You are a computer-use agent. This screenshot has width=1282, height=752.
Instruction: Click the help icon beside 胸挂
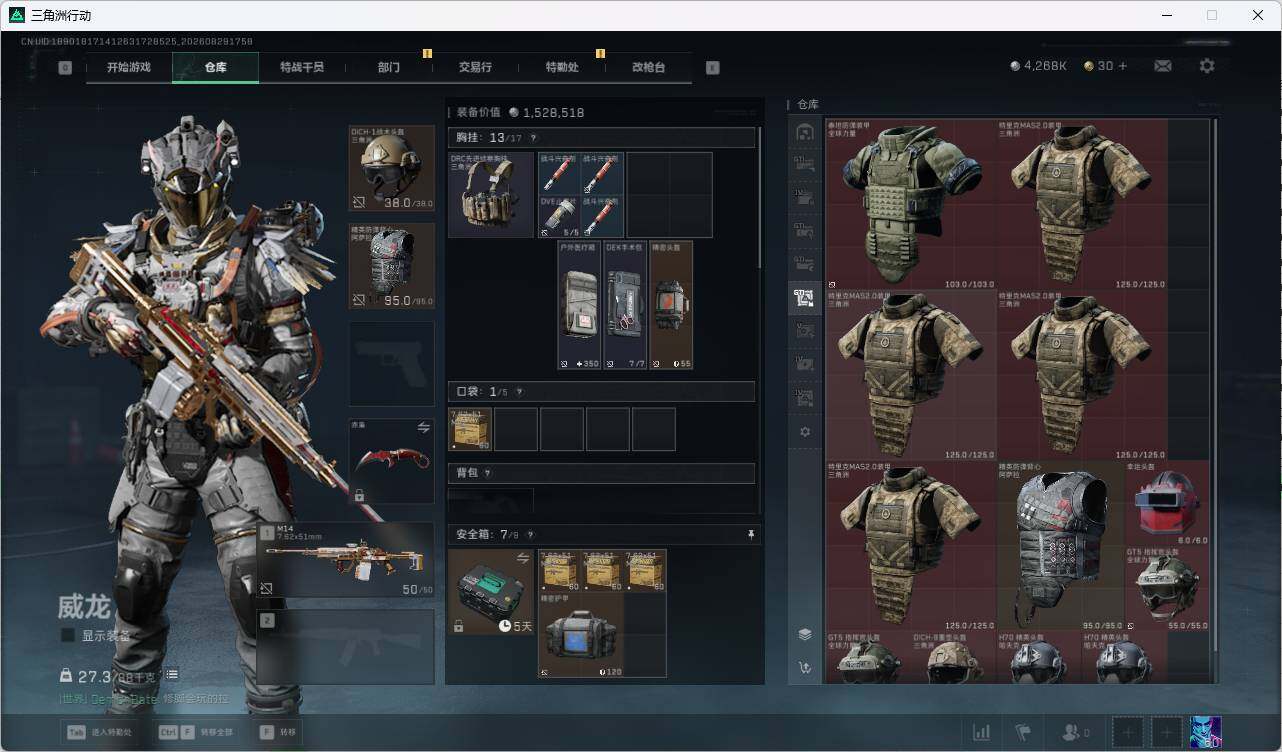pyautogui.click(x=533, y=138)
